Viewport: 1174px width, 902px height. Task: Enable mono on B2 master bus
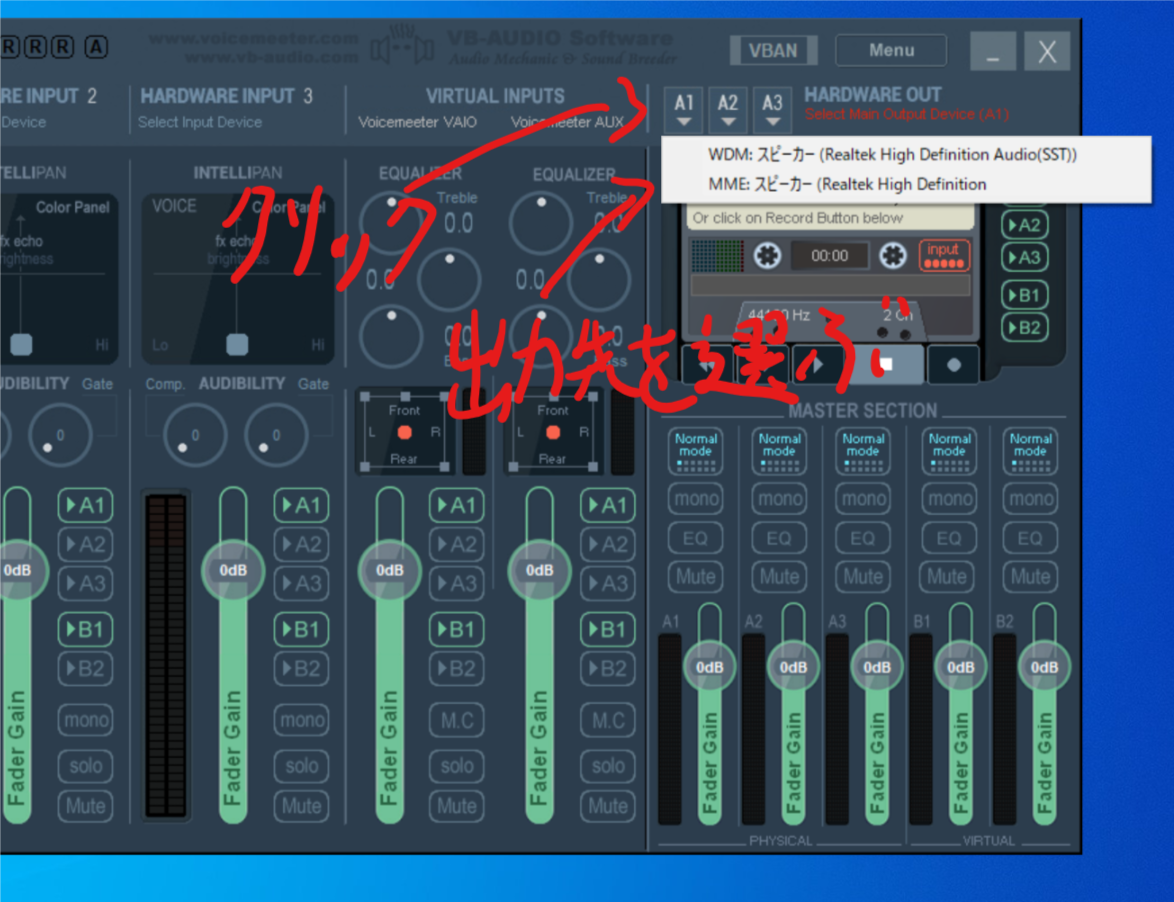click(x=1030, y=499)
